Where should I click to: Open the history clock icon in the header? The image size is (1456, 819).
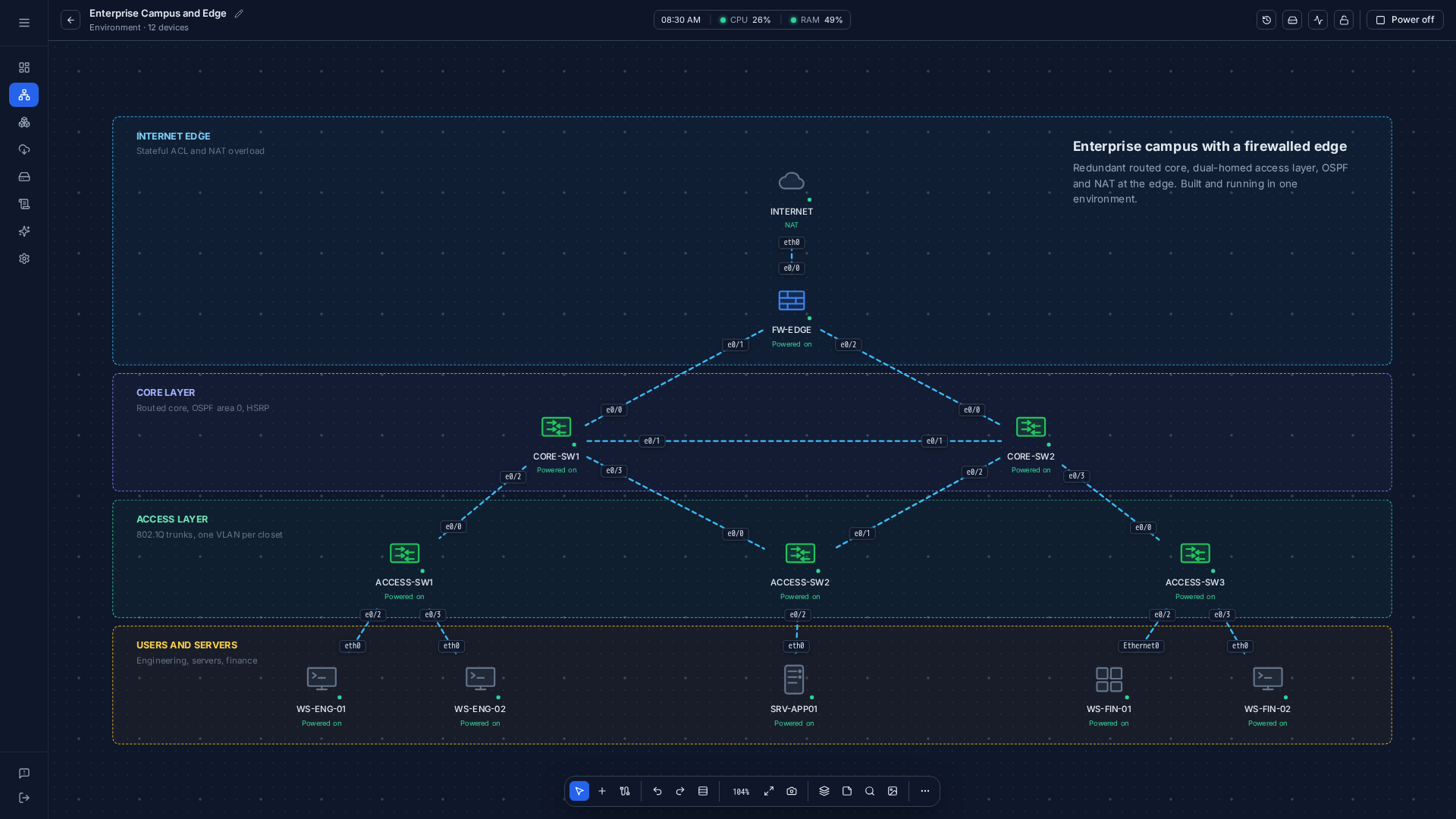1266,20
